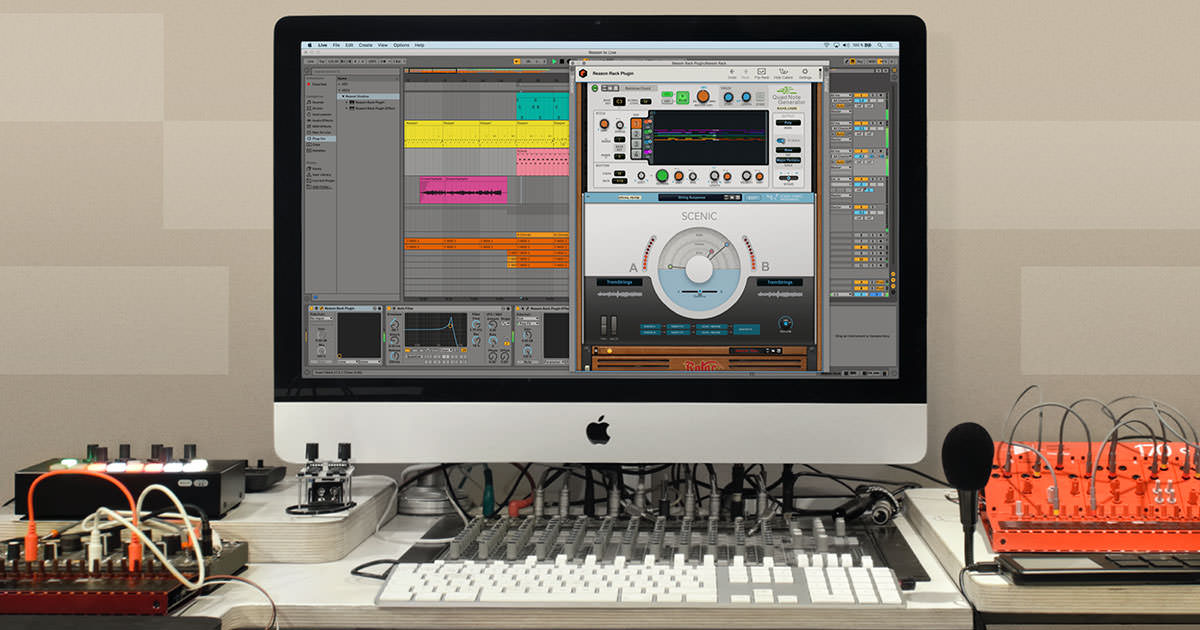Open the Poly mode display selector
The image size is (1200, 630).
(x=788, y=122)
